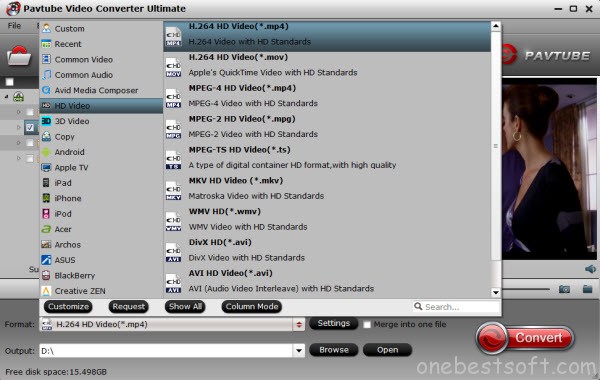Viewport: 600px width, 380px height.
Task: Click the Request button
Action: (129, 307)
